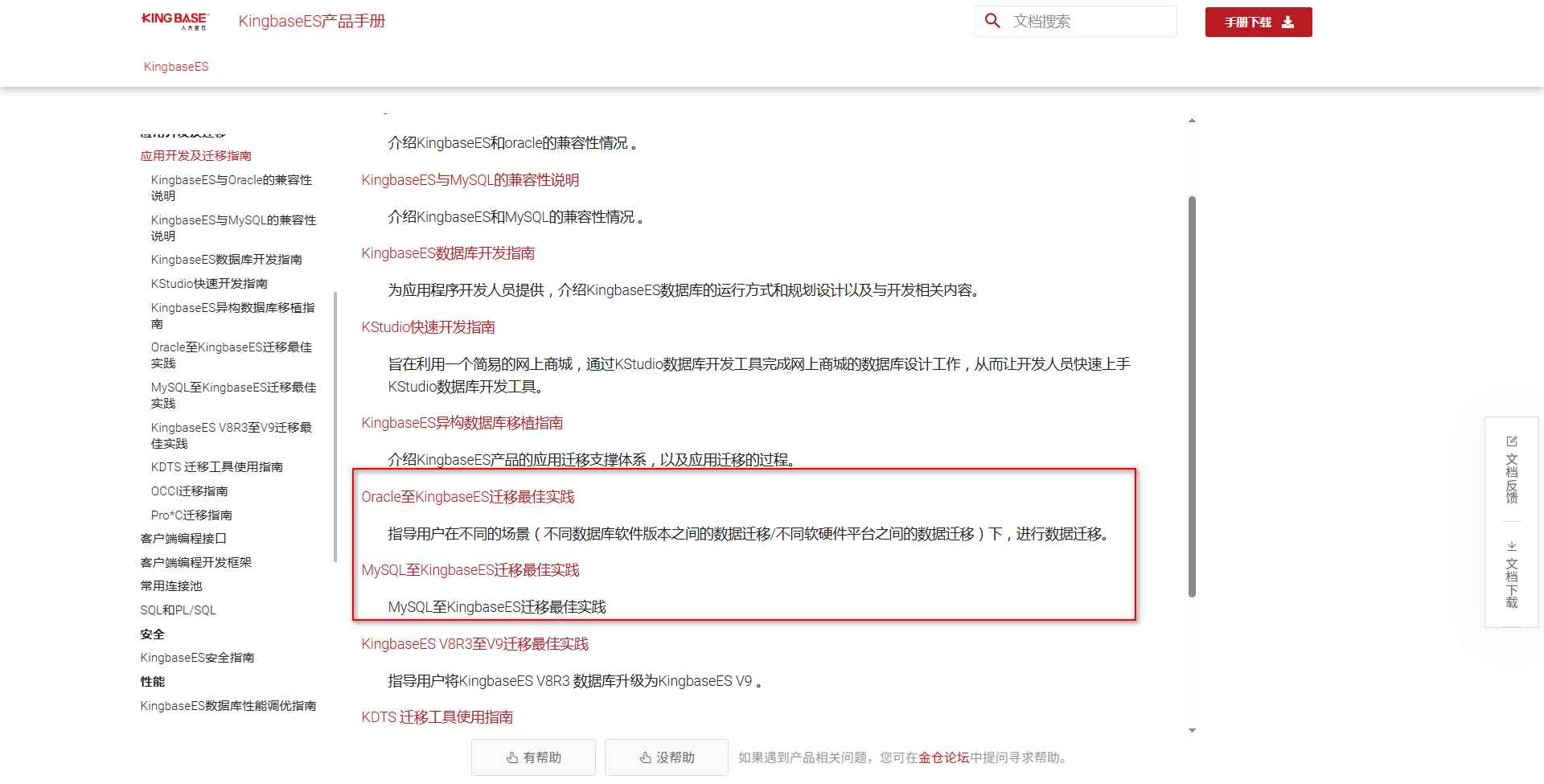Type in the 文档搜索 search field
The height and width of the screenshot is (784, 1544).
1090,22
